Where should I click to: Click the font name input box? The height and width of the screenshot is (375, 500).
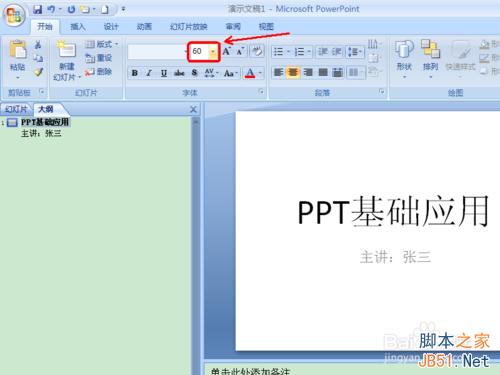[x=156, y=52]
